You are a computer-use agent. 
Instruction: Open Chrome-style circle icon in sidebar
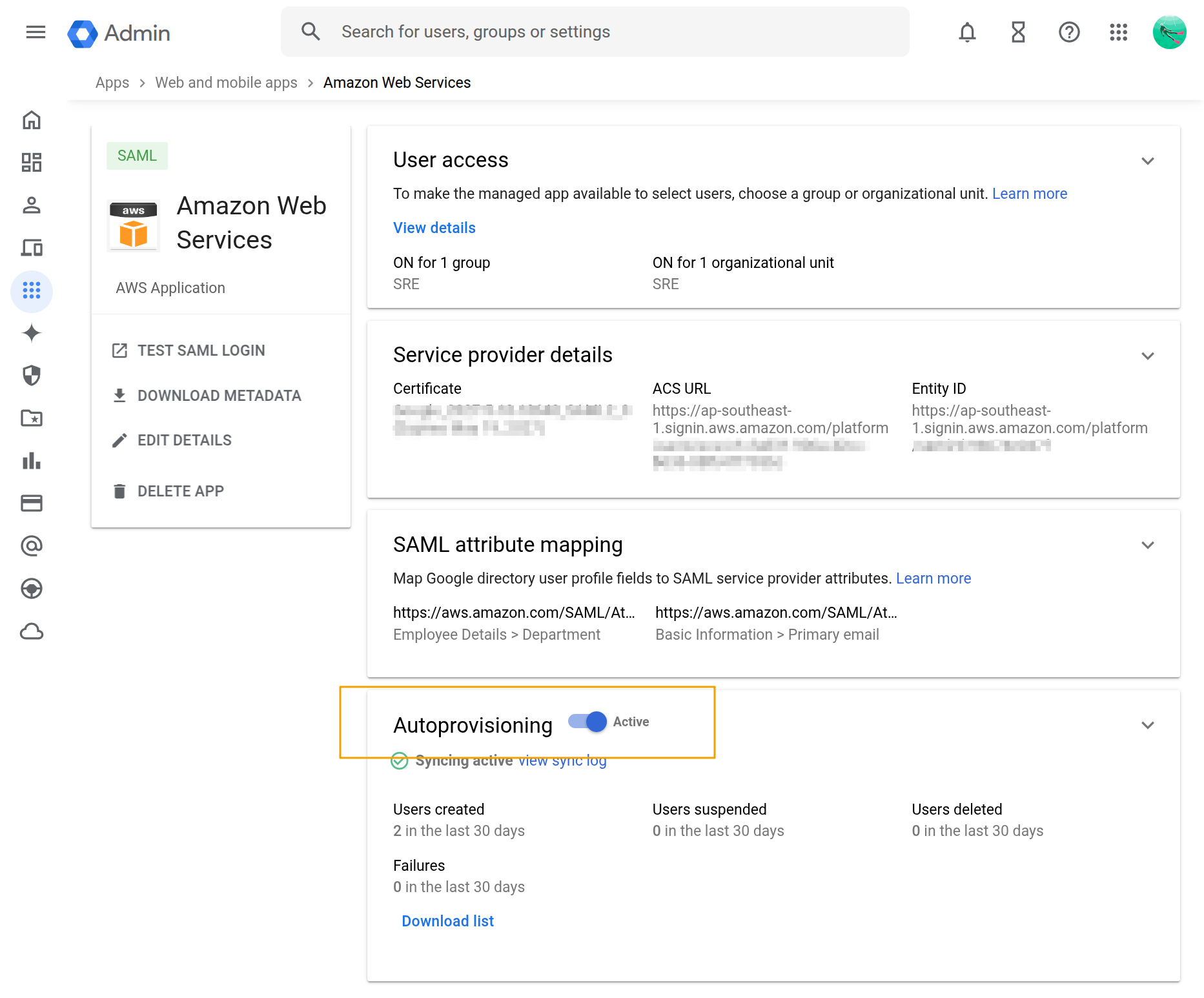pos(32,589)
